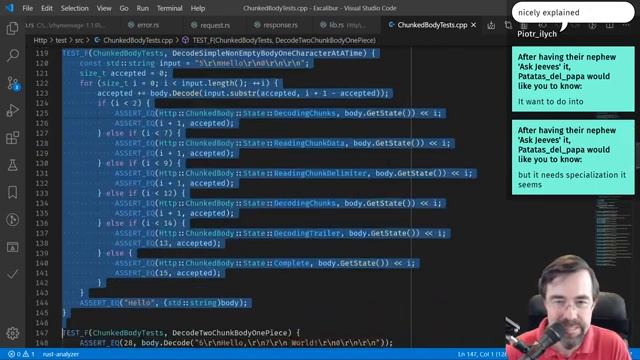Viewport: 640px width, 360px height.
Task: Click ASSERT_EQ(28, body.Decode line 148
Action: pos(236,343)
